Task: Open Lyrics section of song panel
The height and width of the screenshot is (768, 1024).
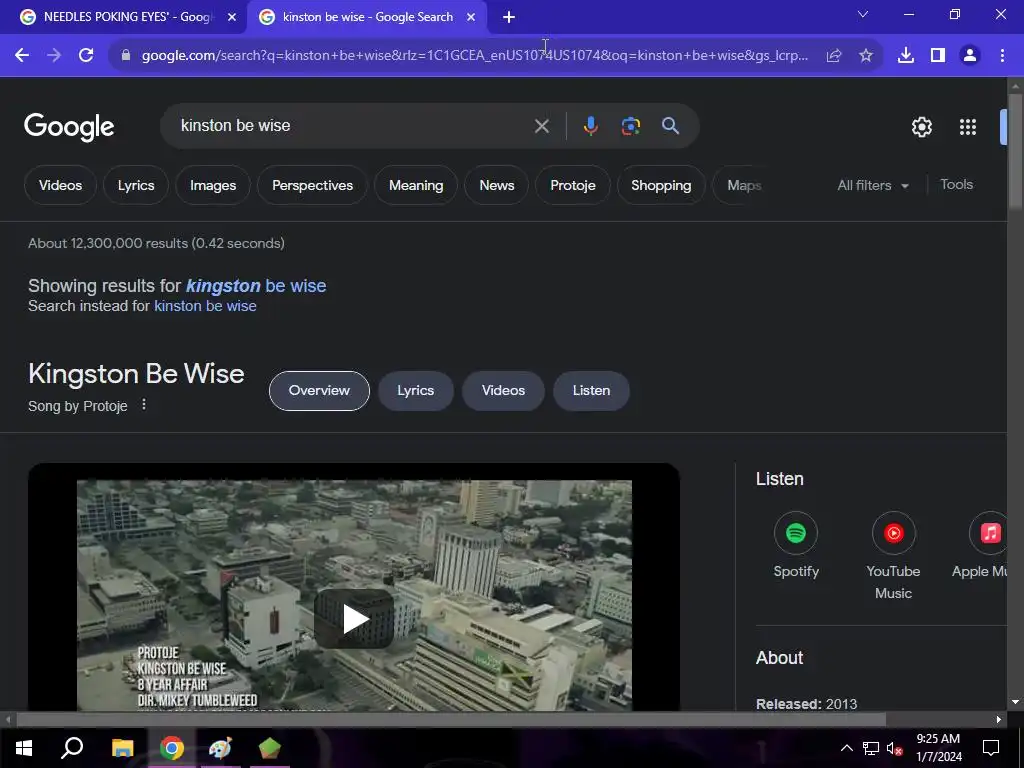Action: coord(415,391)
